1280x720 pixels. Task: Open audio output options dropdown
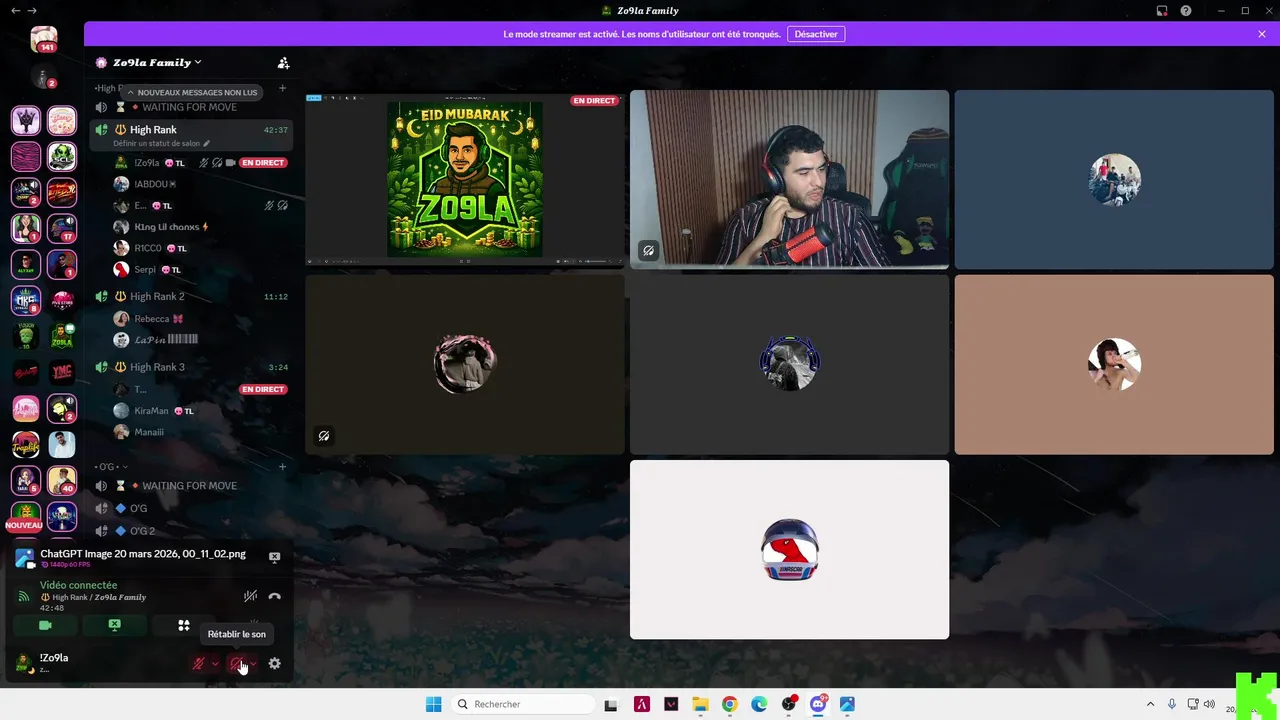(x=253, y=664)
